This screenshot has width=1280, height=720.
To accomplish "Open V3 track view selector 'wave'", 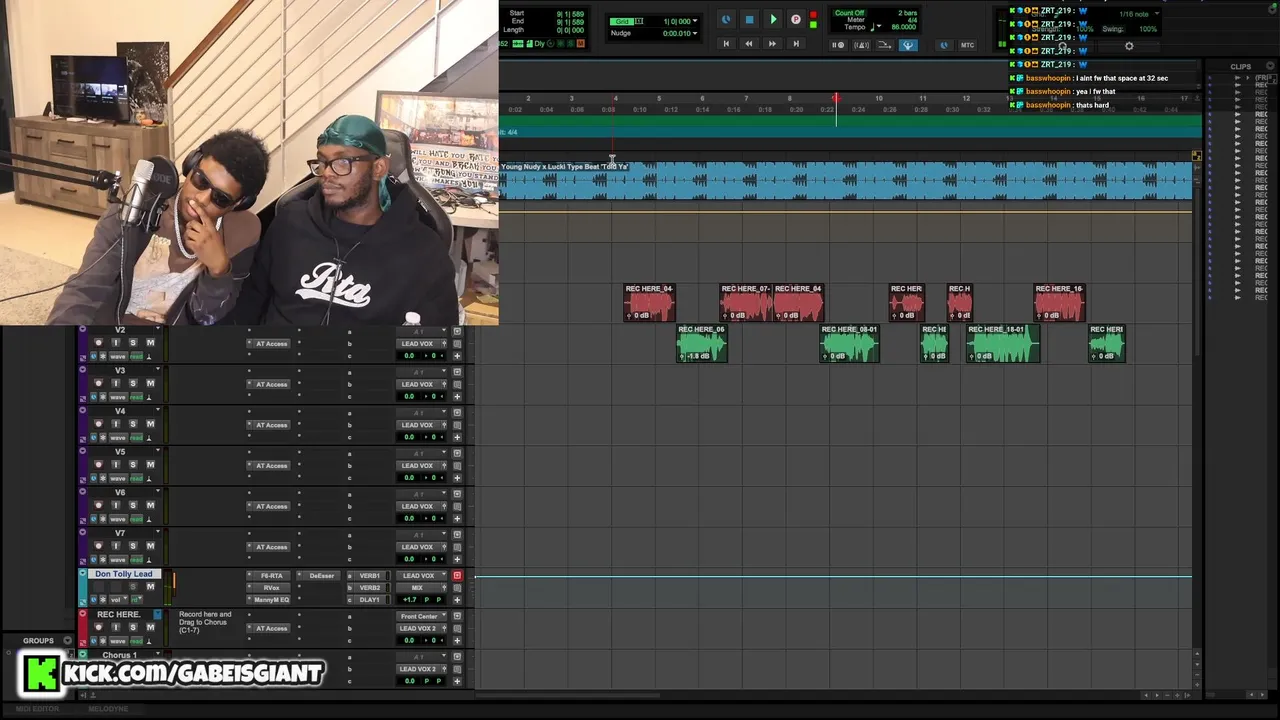I will [117, 397].
